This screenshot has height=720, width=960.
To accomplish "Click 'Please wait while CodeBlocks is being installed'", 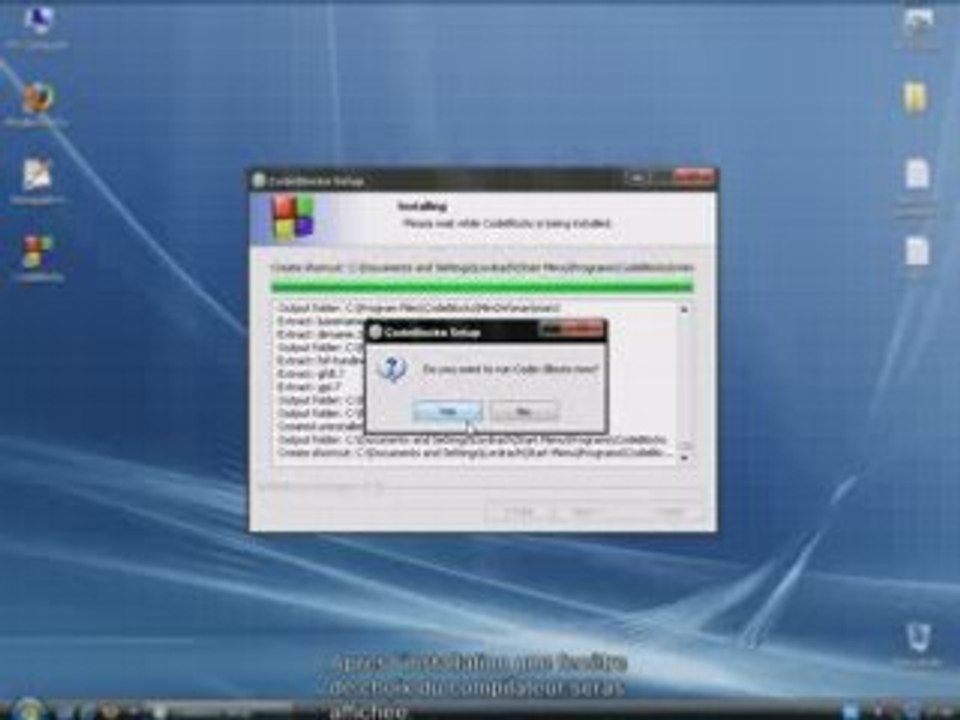I will tap(507, 223).
